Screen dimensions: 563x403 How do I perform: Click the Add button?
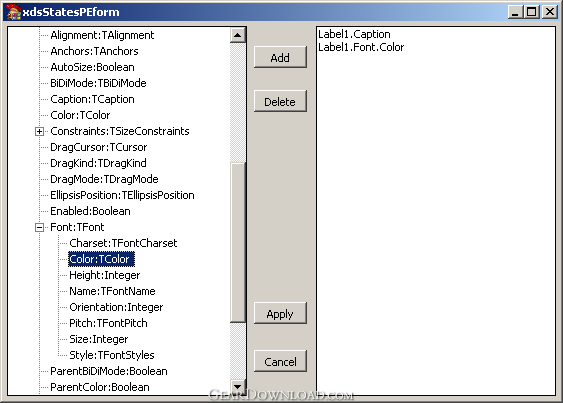click(x=280, y=57)
